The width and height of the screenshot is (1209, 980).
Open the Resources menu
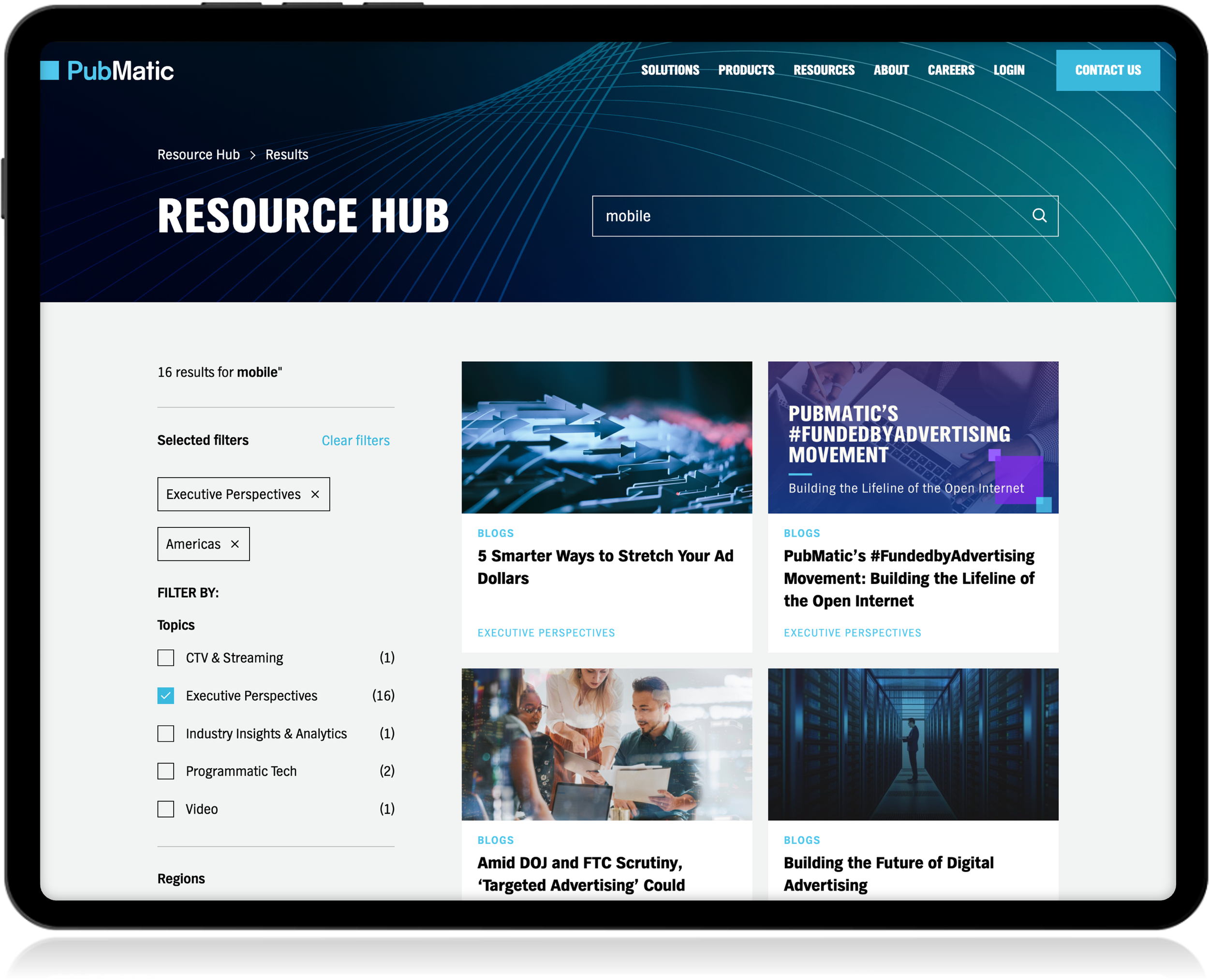click(x=824, y=70)
